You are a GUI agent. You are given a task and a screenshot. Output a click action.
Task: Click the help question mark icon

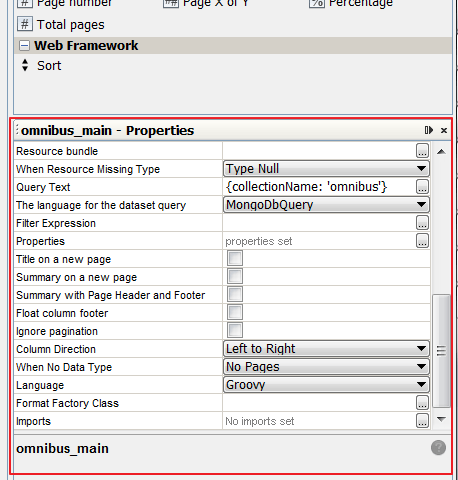pos(438,448)
